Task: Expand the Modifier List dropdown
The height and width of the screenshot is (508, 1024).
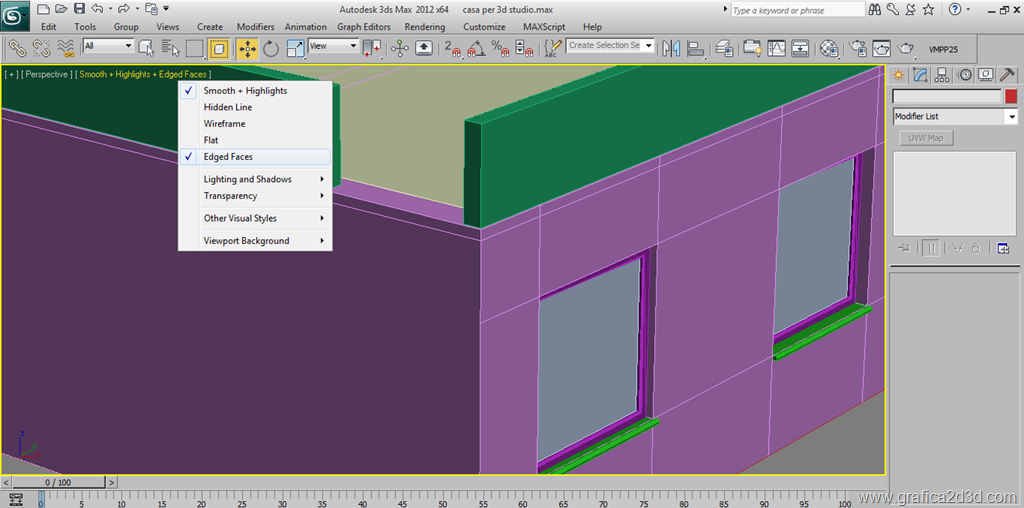Action: (x=1011, y=117)
